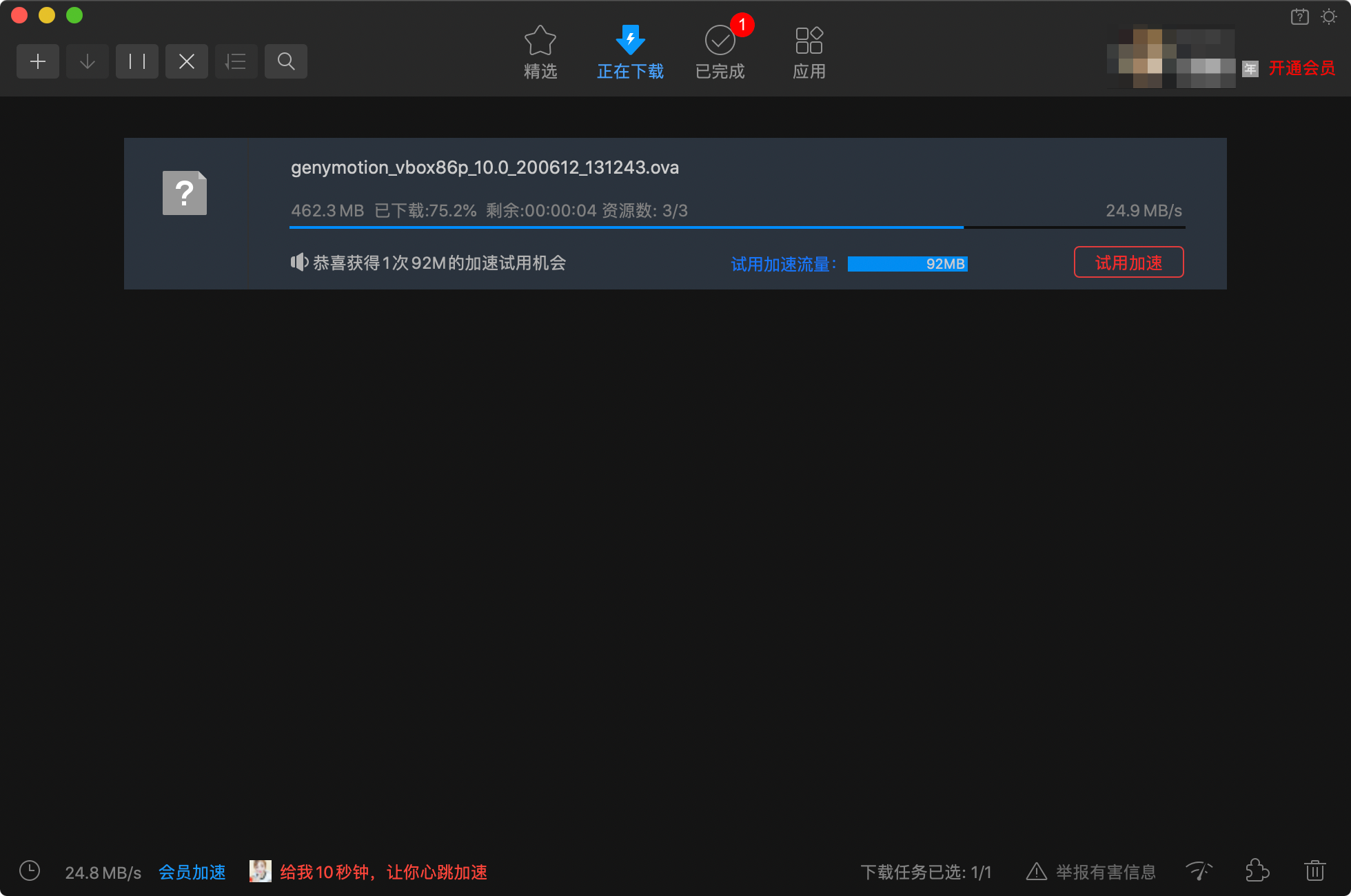
Task: Open the 已完成 tab
Action: point(720,52)
